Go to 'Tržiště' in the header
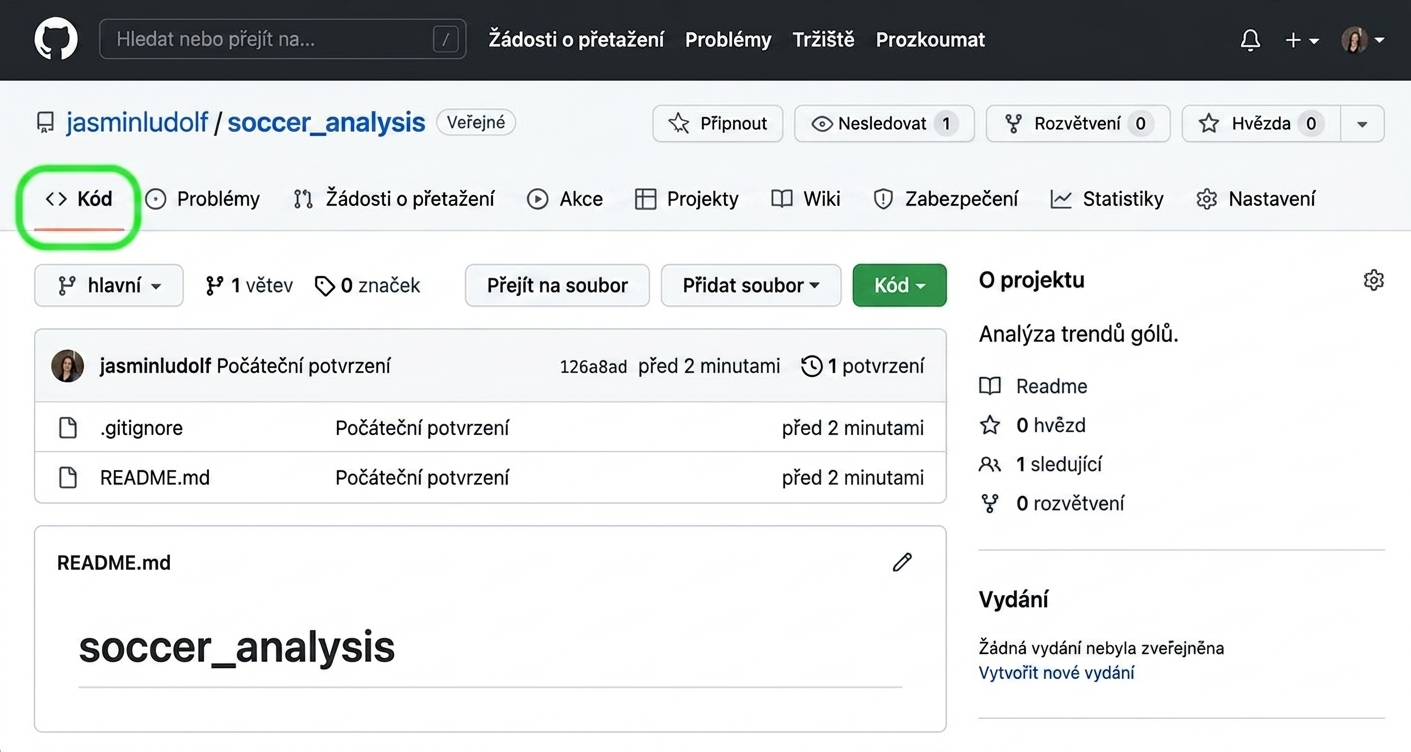This screenshot has height=752, width=1411. (823, 40)
